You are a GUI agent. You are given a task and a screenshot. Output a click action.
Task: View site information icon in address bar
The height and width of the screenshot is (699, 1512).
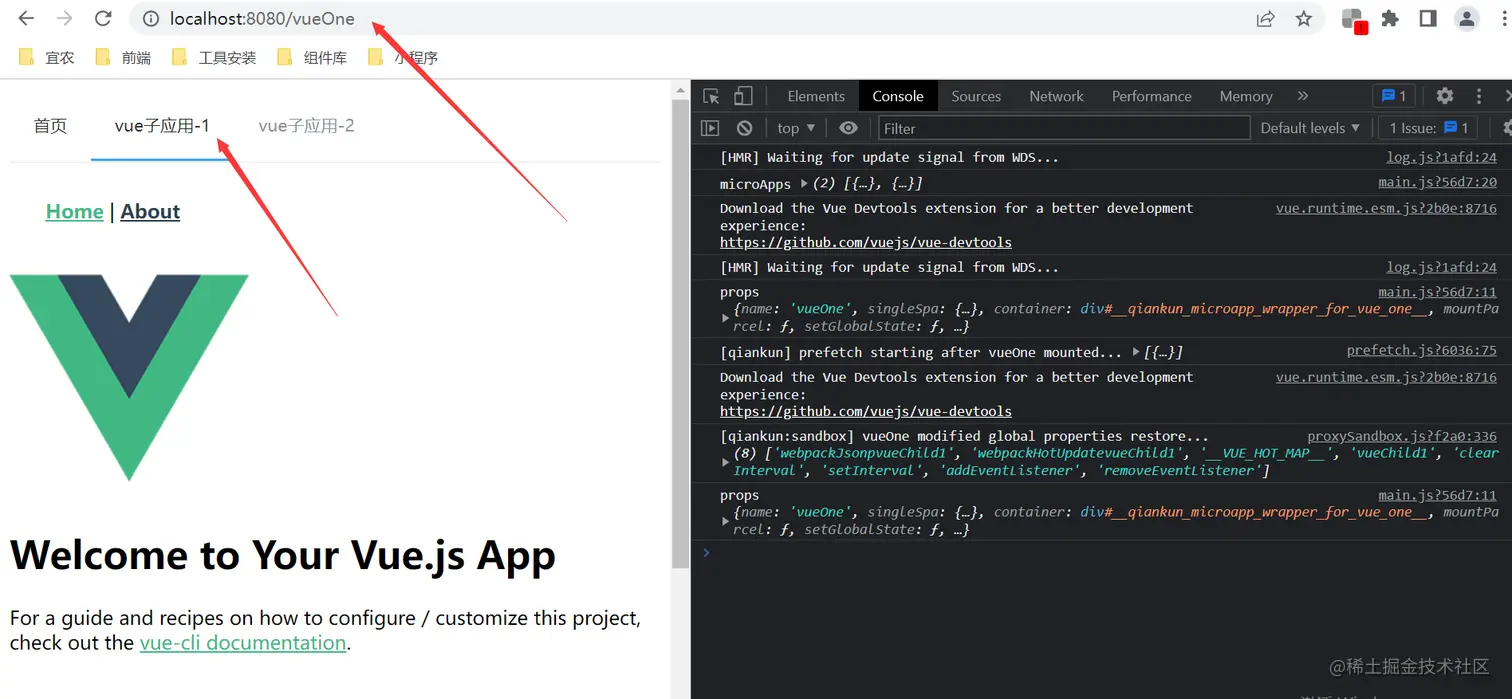[151, 18]
